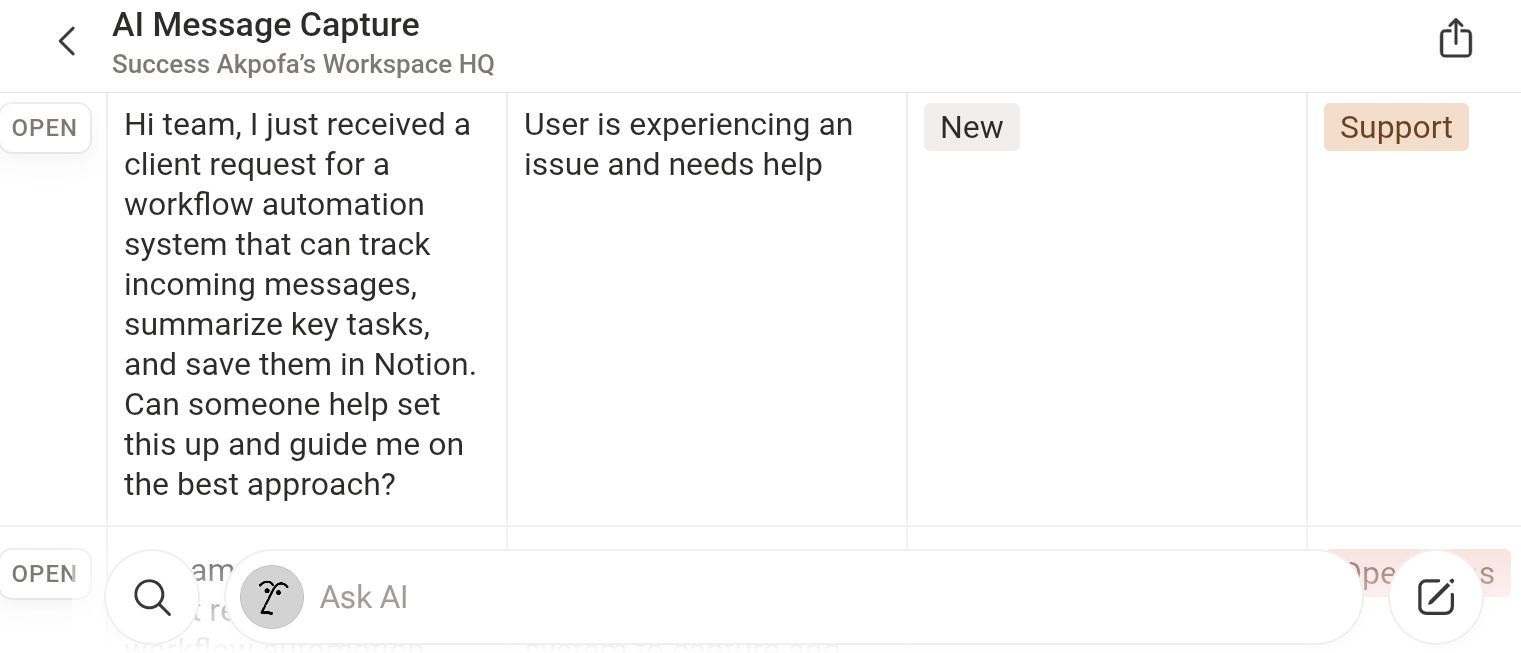This screenshot has width=1521, height=653.
Task: Open Success Akpofa's Workspace HQ breadcrumb
Action: pos(303,65)
